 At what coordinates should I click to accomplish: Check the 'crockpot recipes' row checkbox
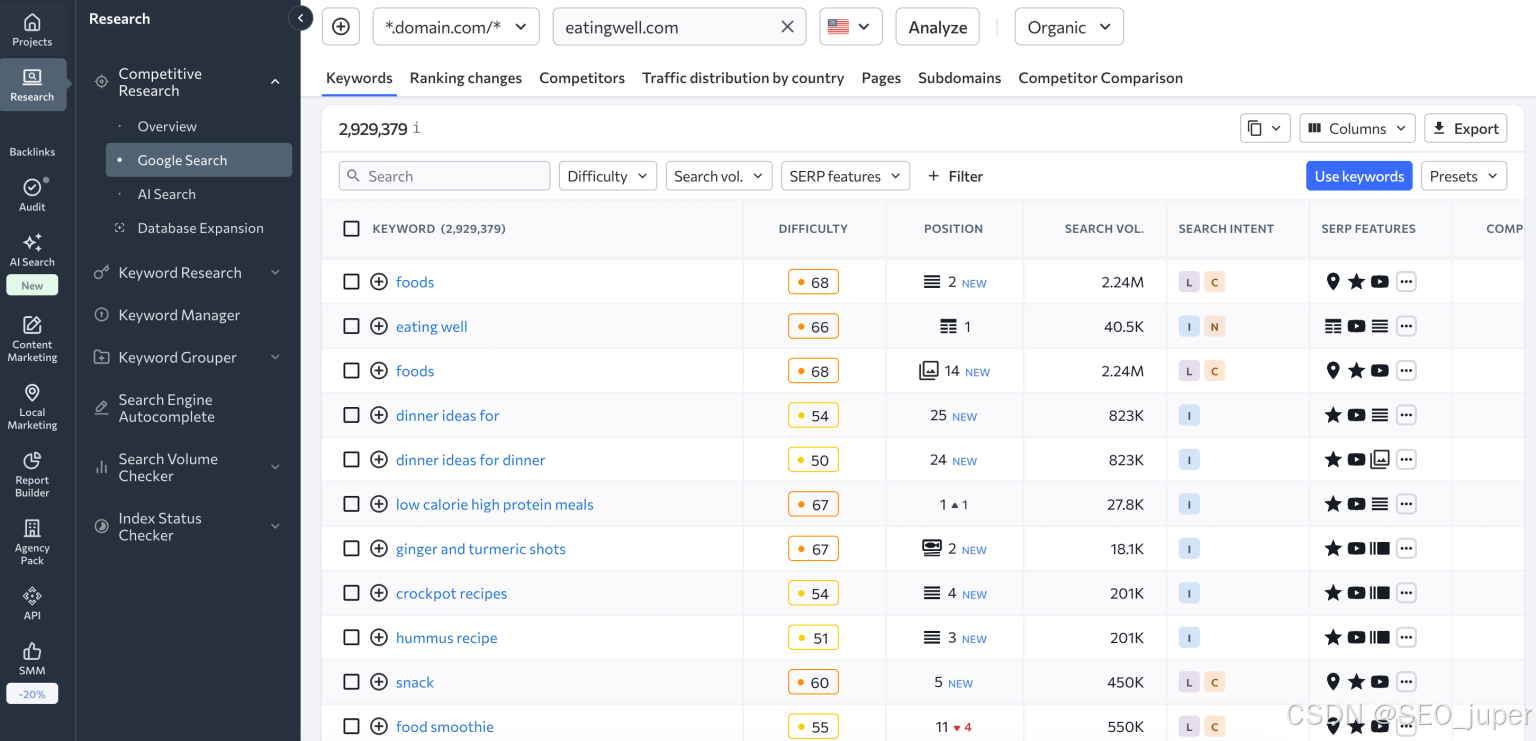tap(351, 593)
